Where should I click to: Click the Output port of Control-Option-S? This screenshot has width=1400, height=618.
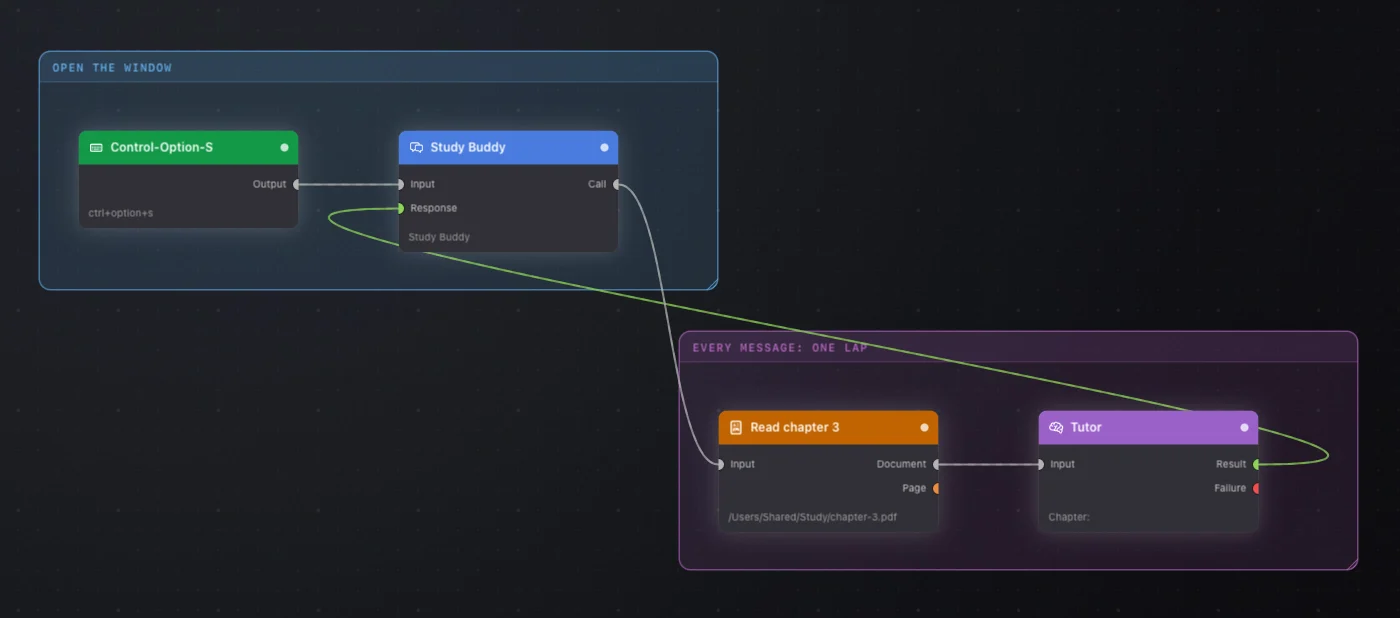pyautogui.click(x=297, y=184)
